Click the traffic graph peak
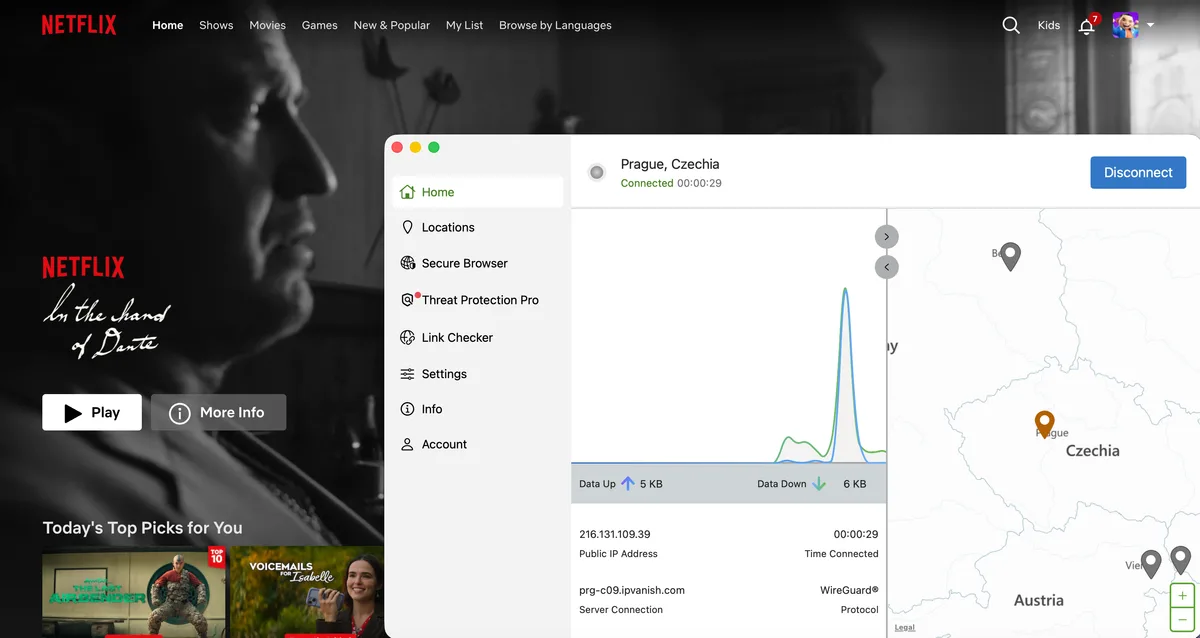Image resolution: width=1200 pixels, height=638 pixels. (x=846, y=290)
